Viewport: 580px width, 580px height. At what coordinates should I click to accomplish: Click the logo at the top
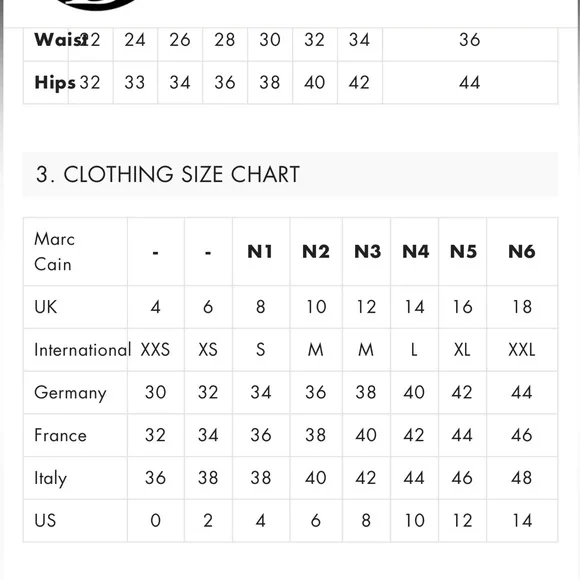(x=95, y=4)
